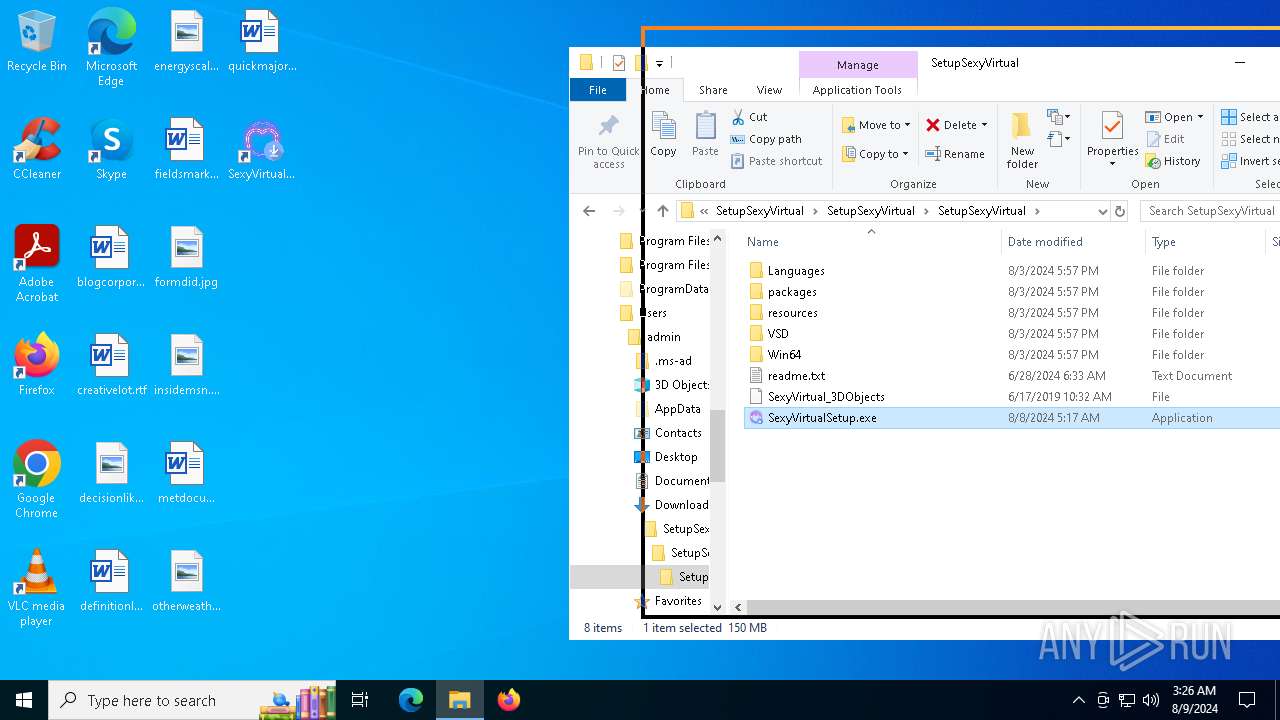Click volume icon in system tray
This screenshot has height=720, width=1280.
click(x=1151, y=700)
